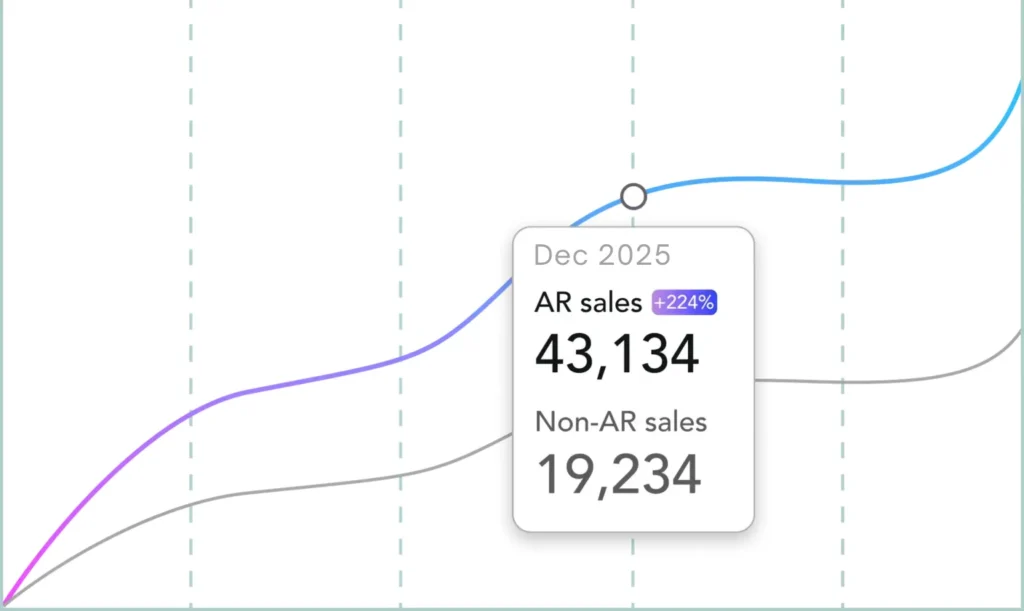Click the gray Non-AR curve at the second gridline

401,474
